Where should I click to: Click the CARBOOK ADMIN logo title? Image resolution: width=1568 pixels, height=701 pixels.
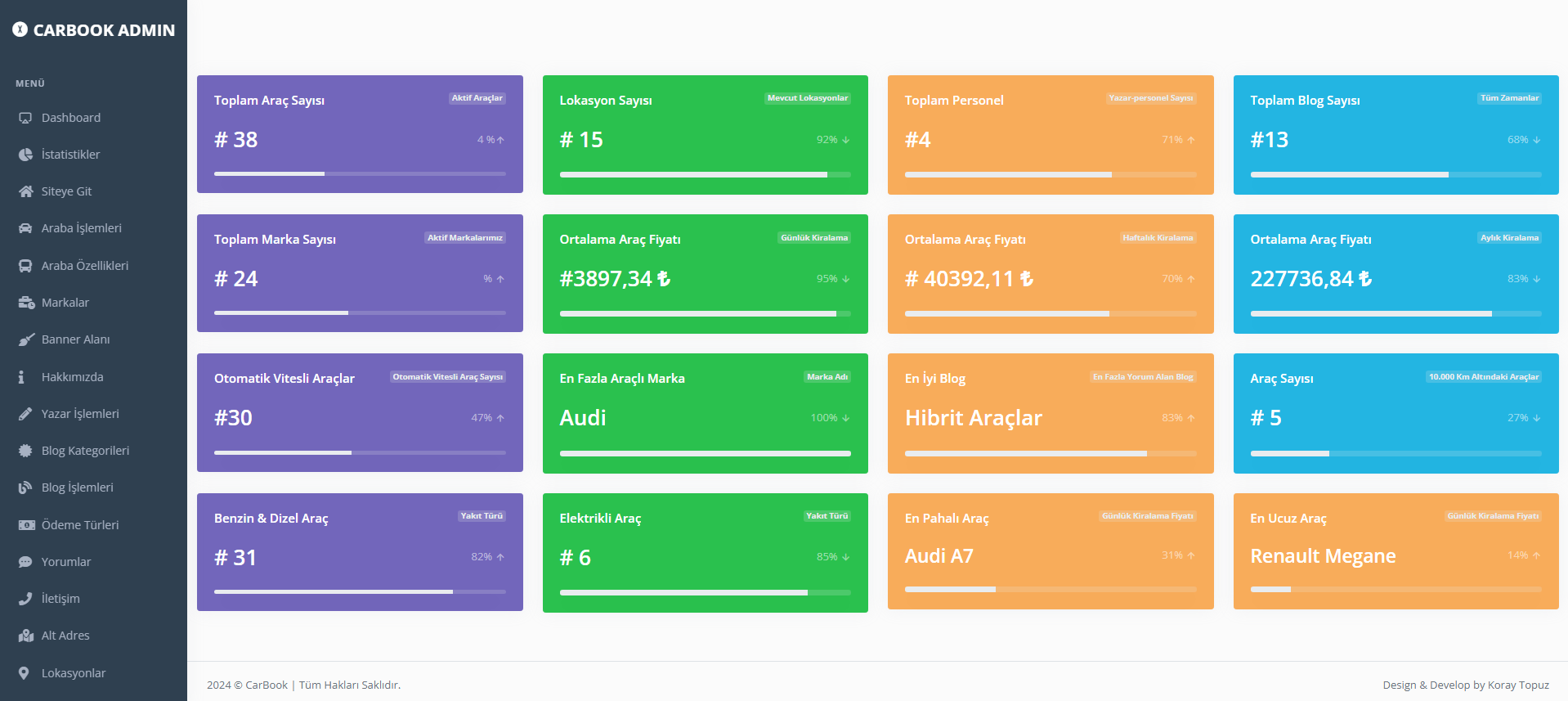[103, 30]
